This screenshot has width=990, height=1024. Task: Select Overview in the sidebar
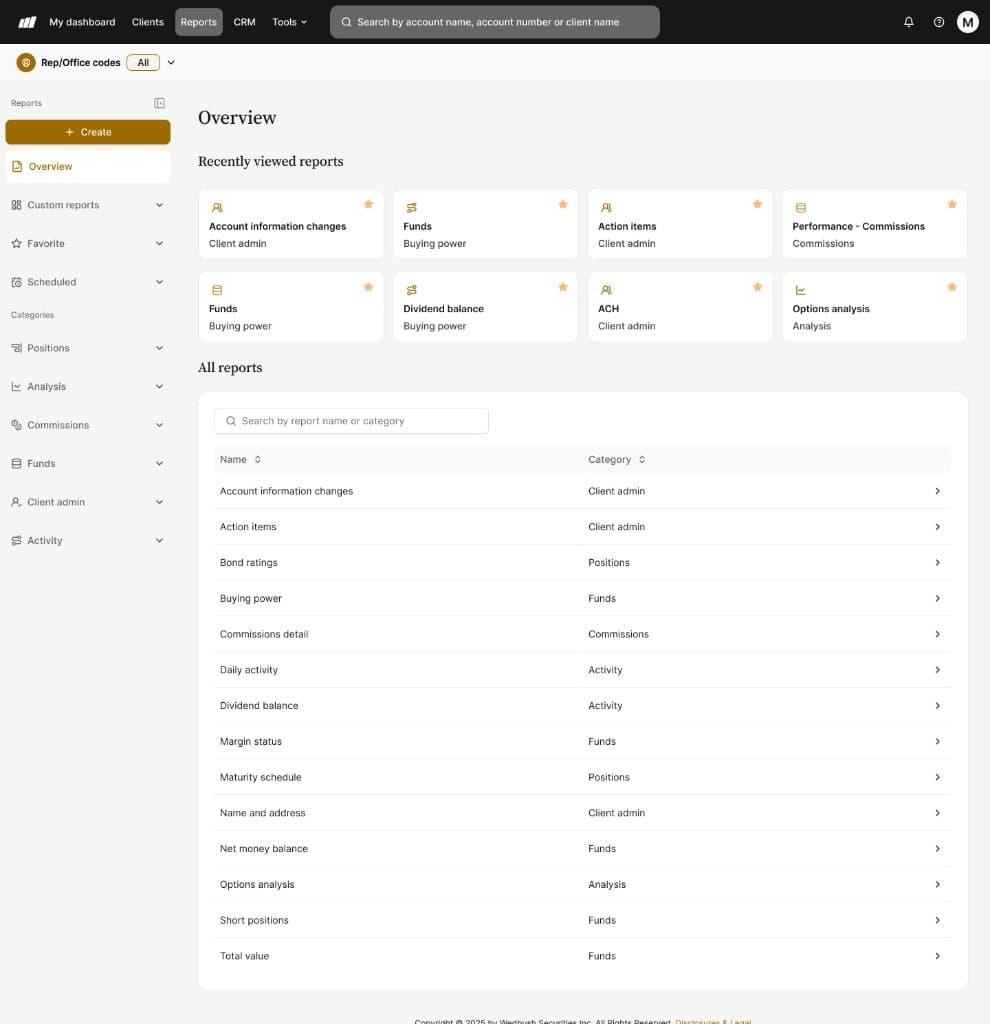[88, 167]
